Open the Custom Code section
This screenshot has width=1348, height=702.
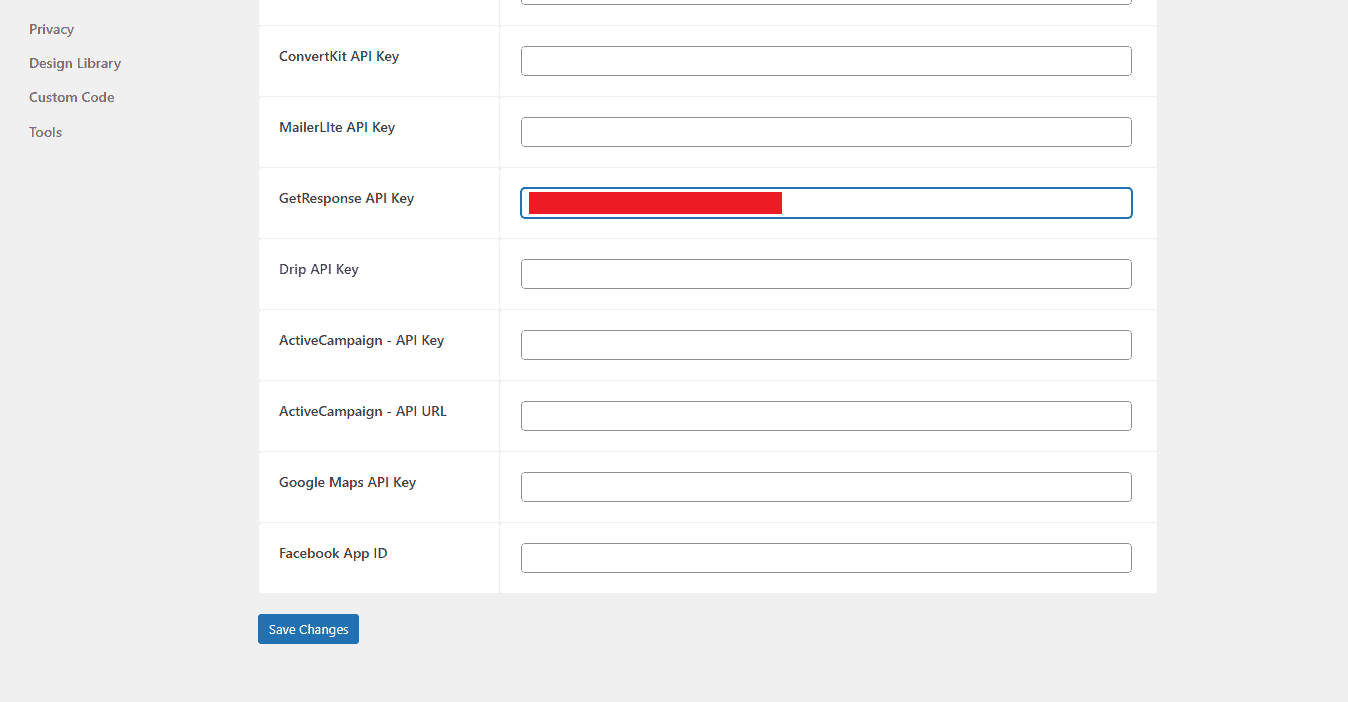click(x=71, y=97)
